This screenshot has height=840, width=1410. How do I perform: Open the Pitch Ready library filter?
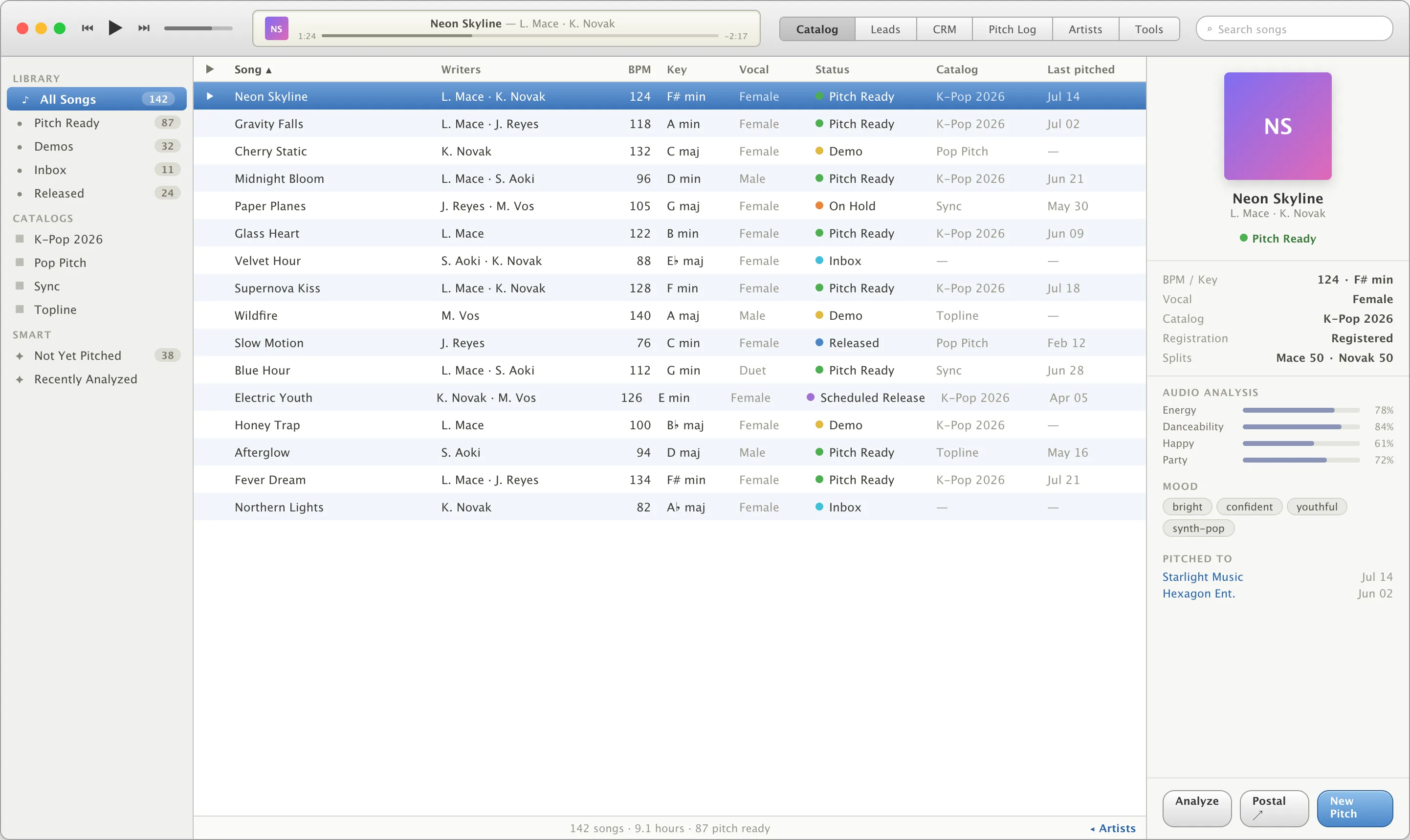point(97,123)
